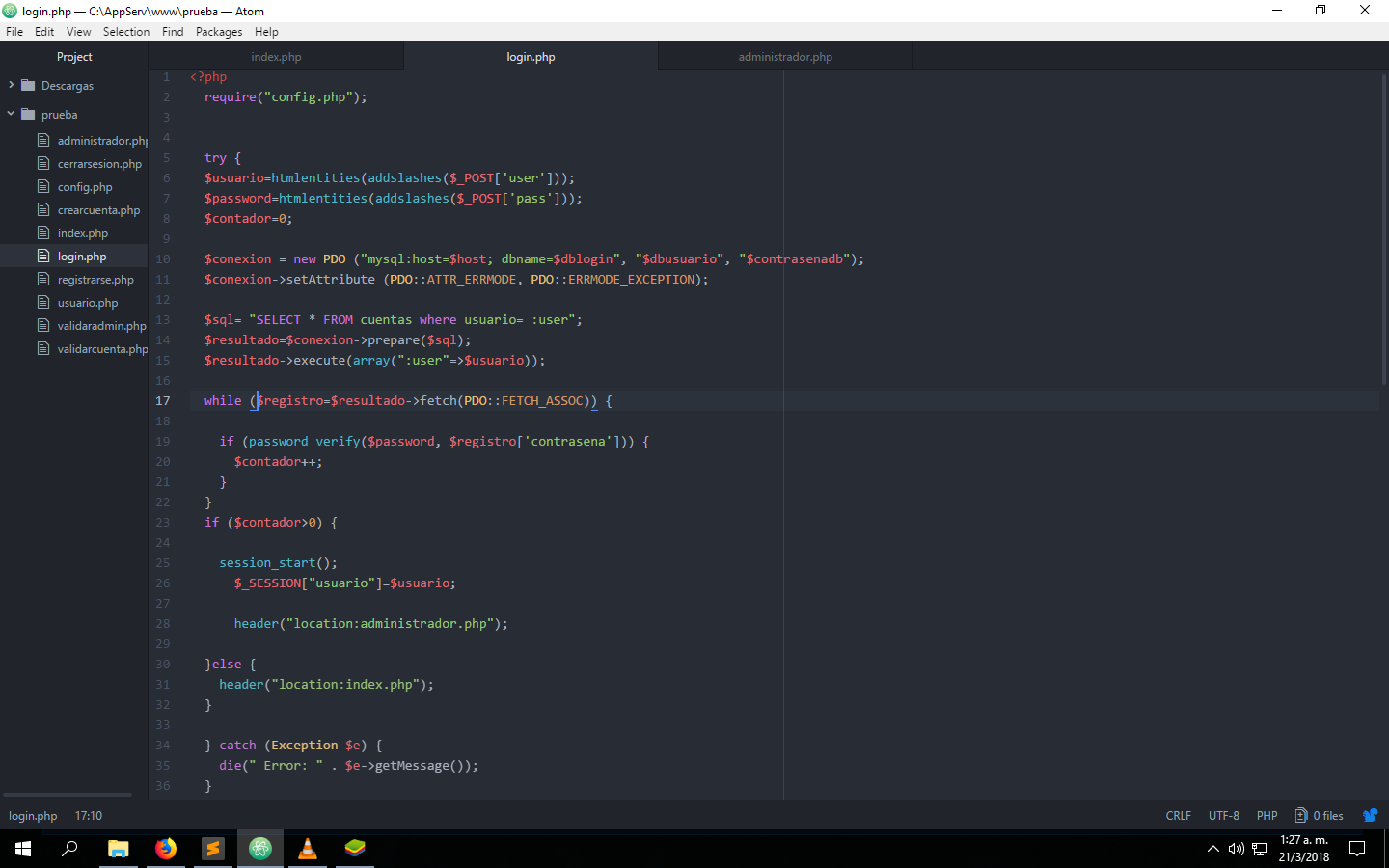Click the UTF-8 encoding selector

tap(1224, 816)
